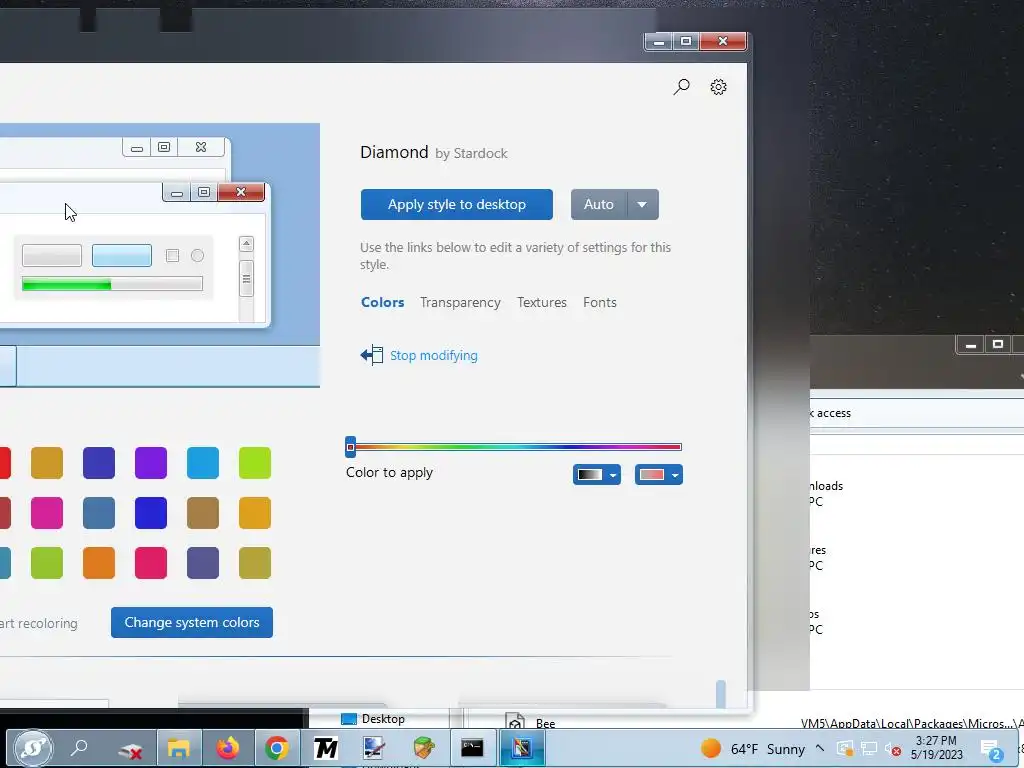The image size is (1024, 768).
Task: Click the 'by Stardock' author text
Action: 472,153
